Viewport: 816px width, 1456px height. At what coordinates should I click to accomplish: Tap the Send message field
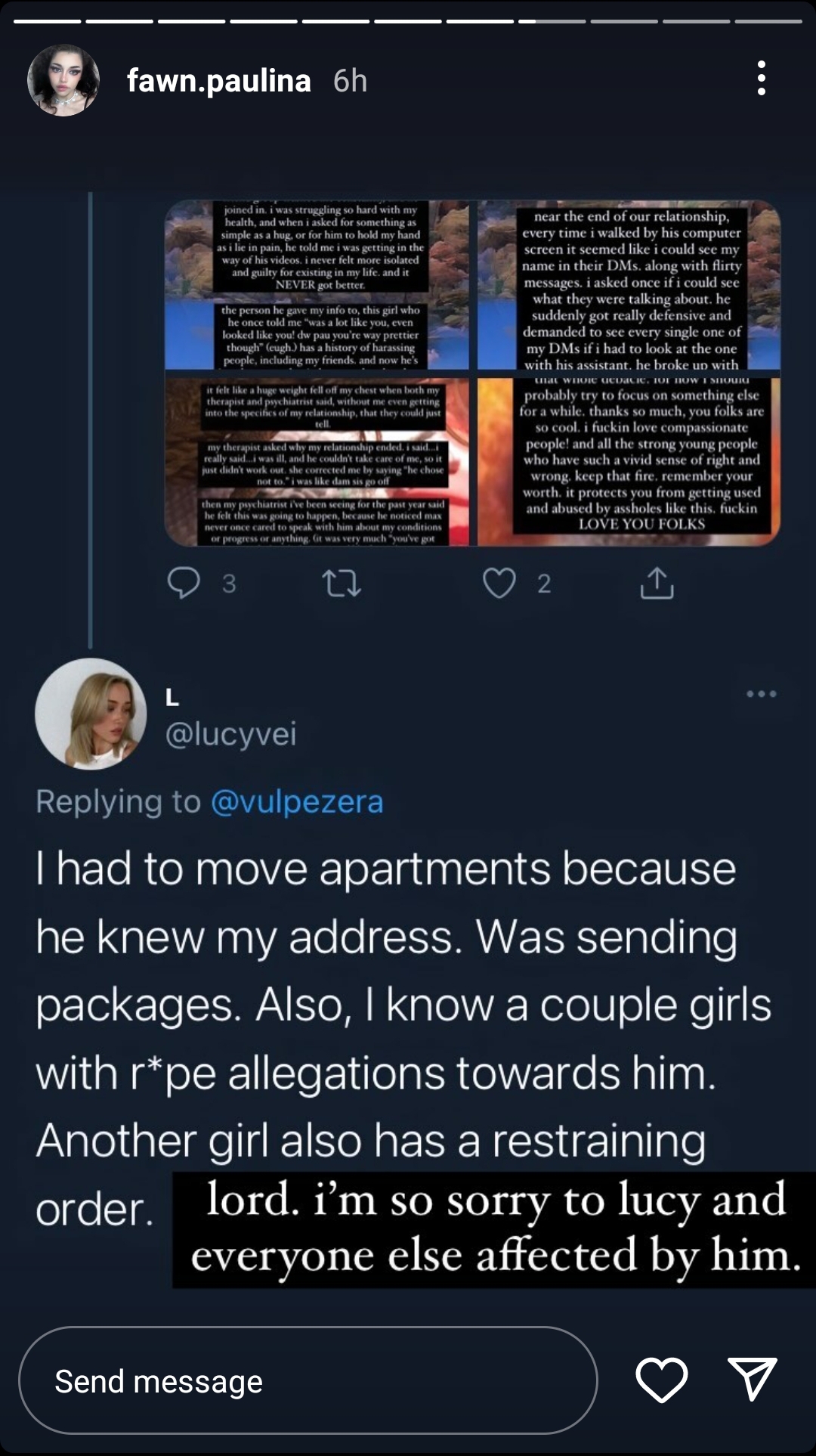pyautogui.click(x=308, y=1380)
